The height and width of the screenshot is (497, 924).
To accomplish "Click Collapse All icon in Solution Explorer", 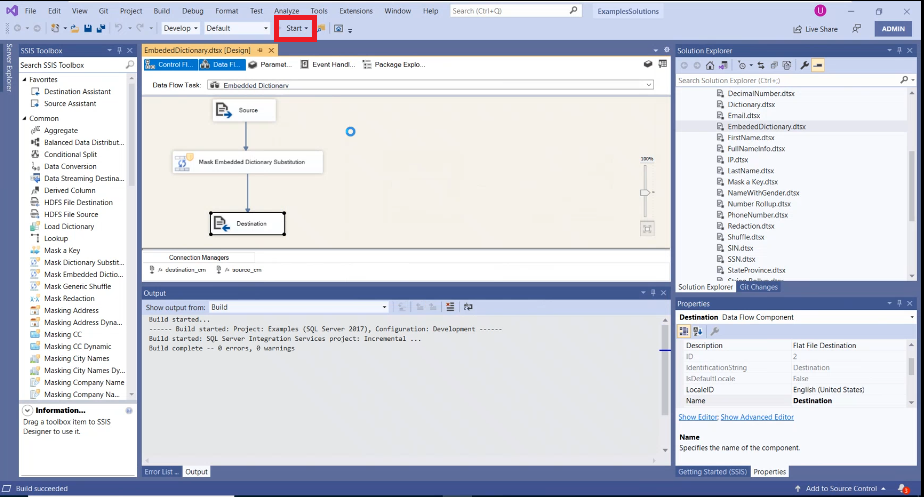I will coord(774,65).
